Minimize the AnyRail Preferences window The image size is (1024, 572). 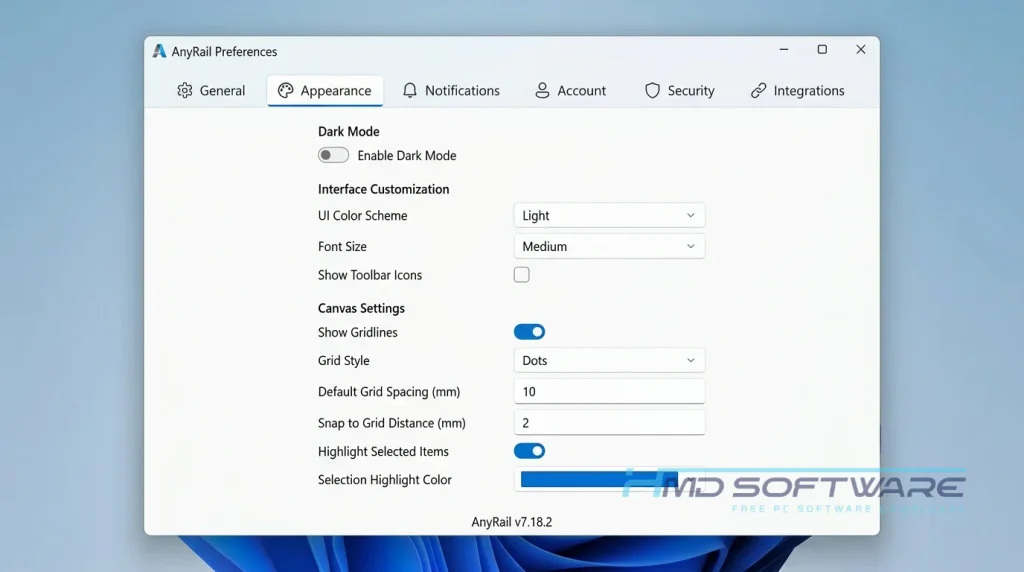tap(784, 50)
